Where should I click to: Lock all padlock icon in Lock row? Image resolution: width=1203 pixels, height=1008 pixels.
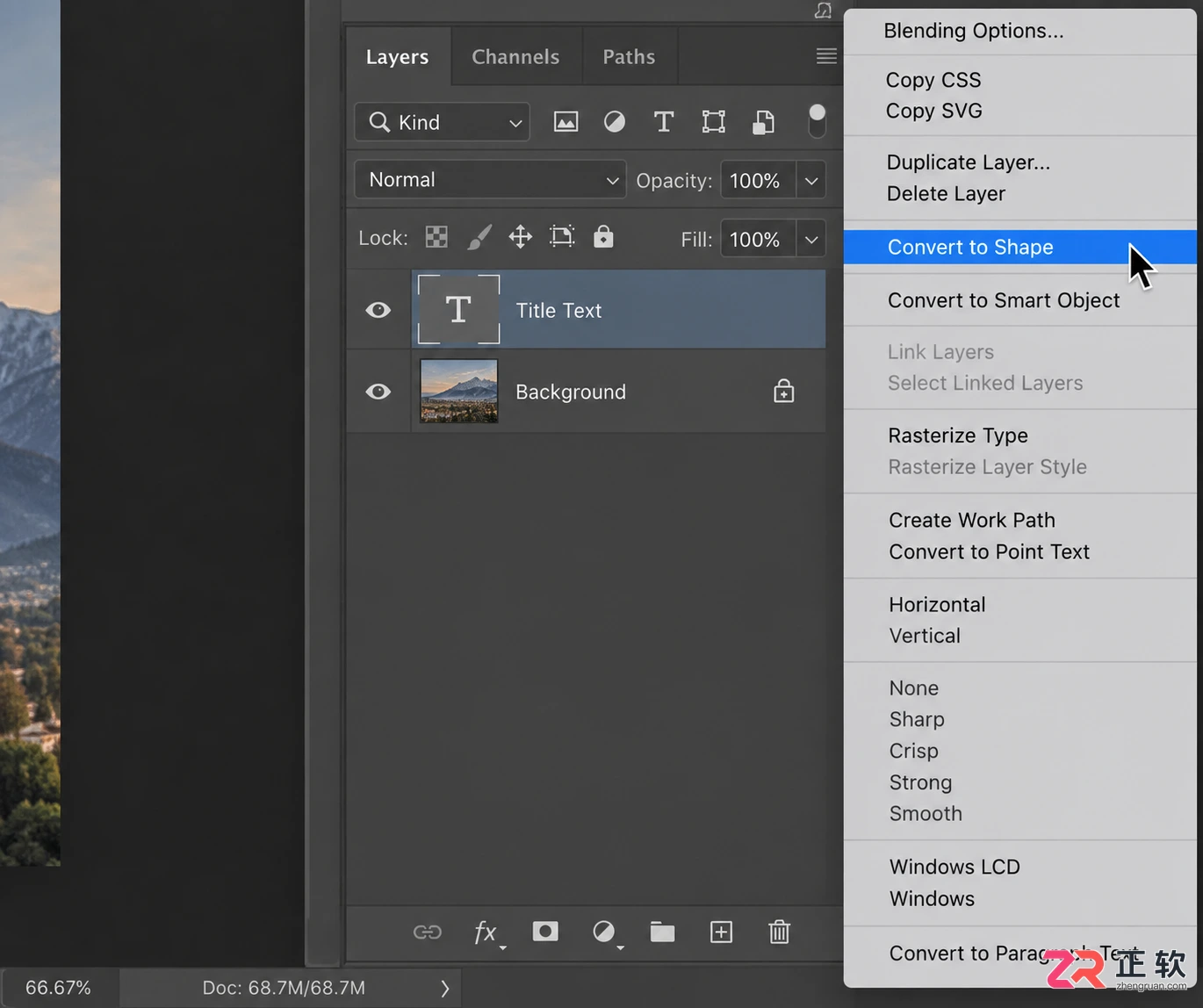pos(603,236)
